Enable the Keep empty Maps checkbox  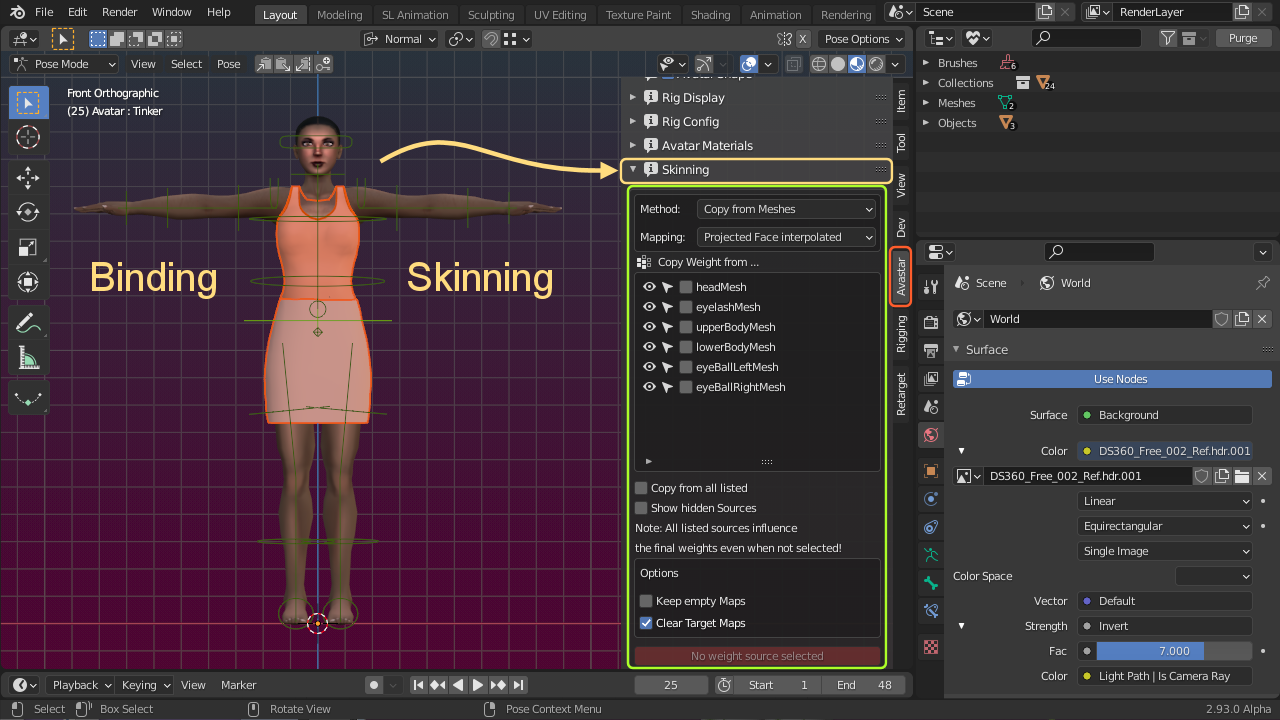click(x=646, y=601)
